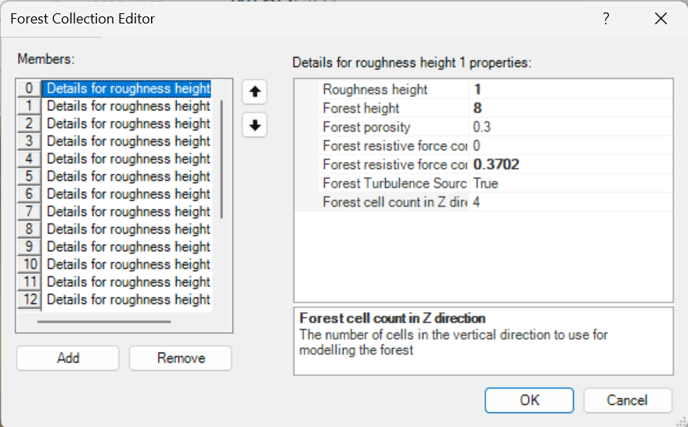Screen dimensions: 688x427
Task: Edit the Roughness height value field
Action: [x=570, y=89]
